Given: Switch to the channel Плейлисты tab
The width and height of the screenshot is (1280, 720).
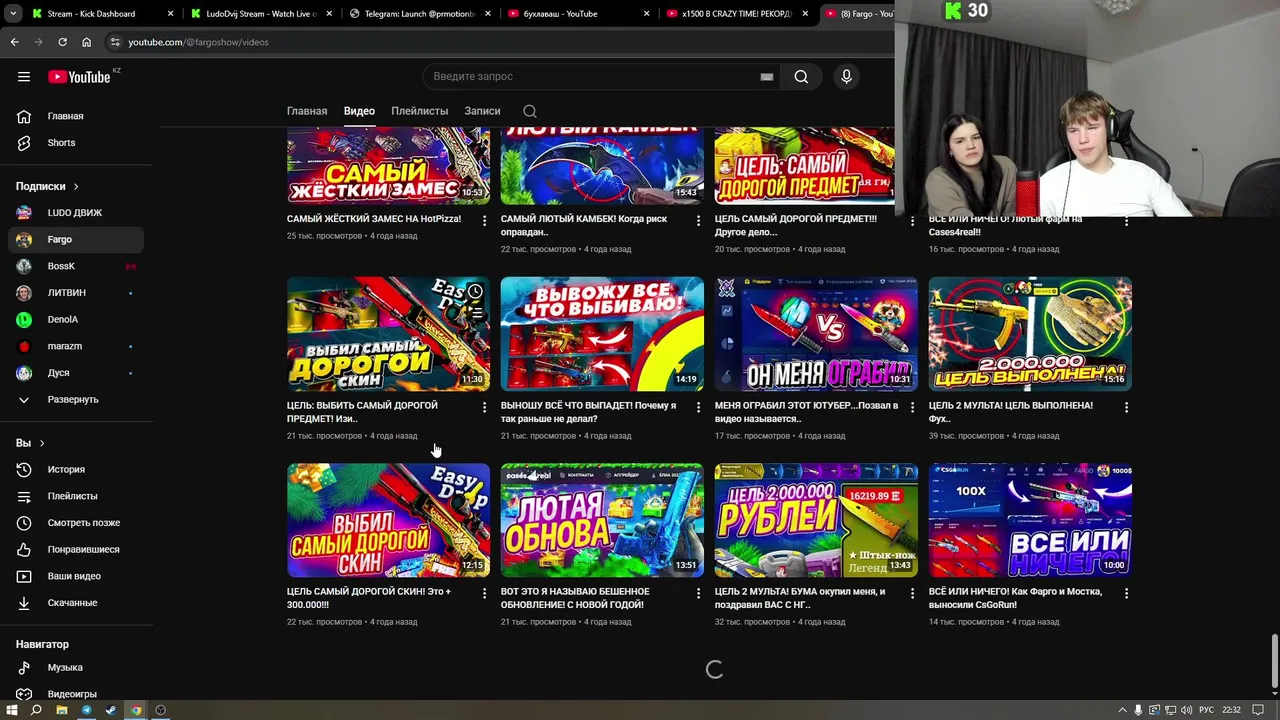Looking at the screenshot, I should [419, 111].
